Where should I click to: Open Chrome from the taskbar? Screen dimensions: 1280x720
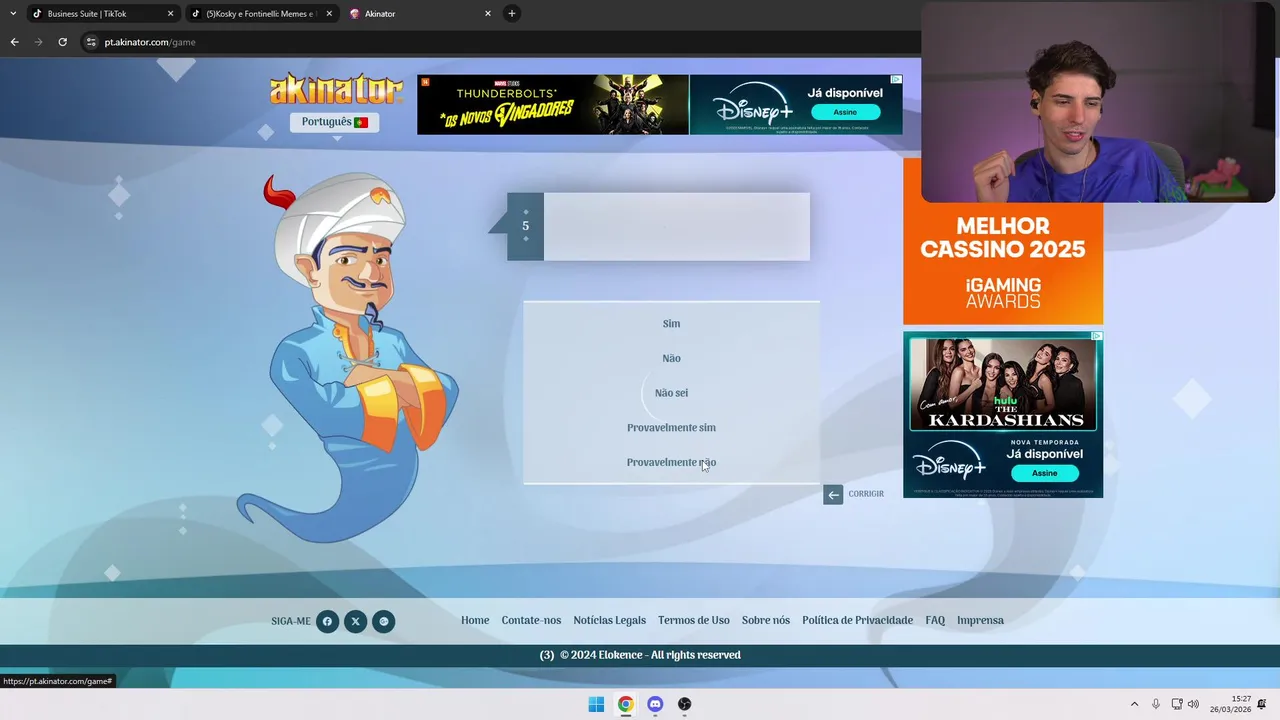[x=625, y=704]
